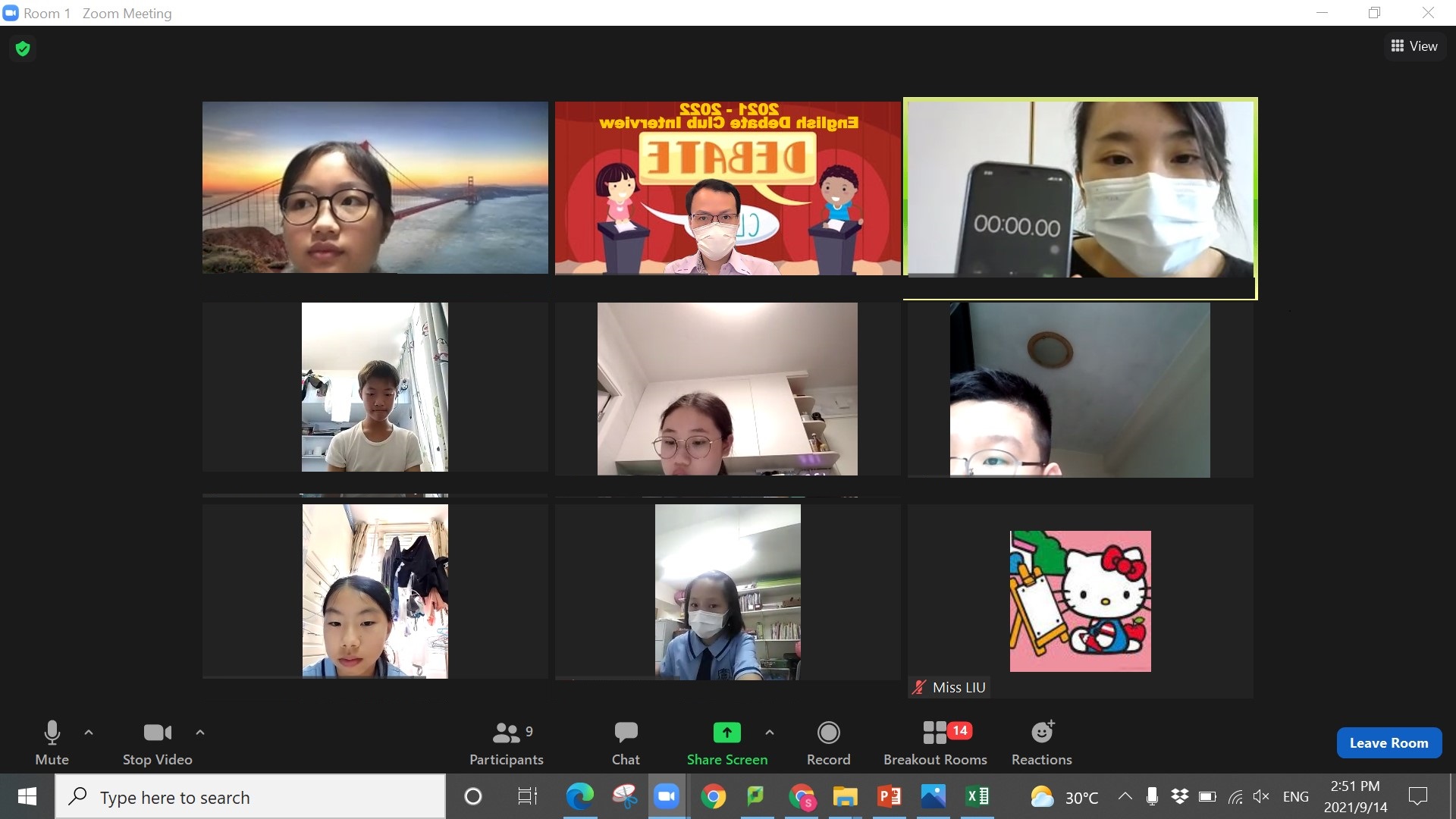Image resolution: width=1456 pixels, height=819 pixels.
Task: Click the Dropbox tray icon
Action: click(x=1179, y=796)
